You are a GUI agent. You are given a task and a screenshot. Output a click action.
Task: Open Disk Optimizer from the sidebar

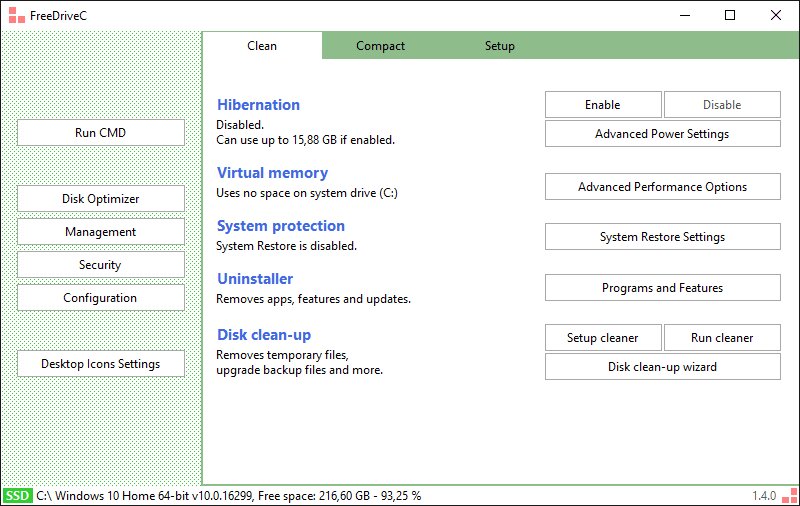pyautogui.click(x=100, y=199)
